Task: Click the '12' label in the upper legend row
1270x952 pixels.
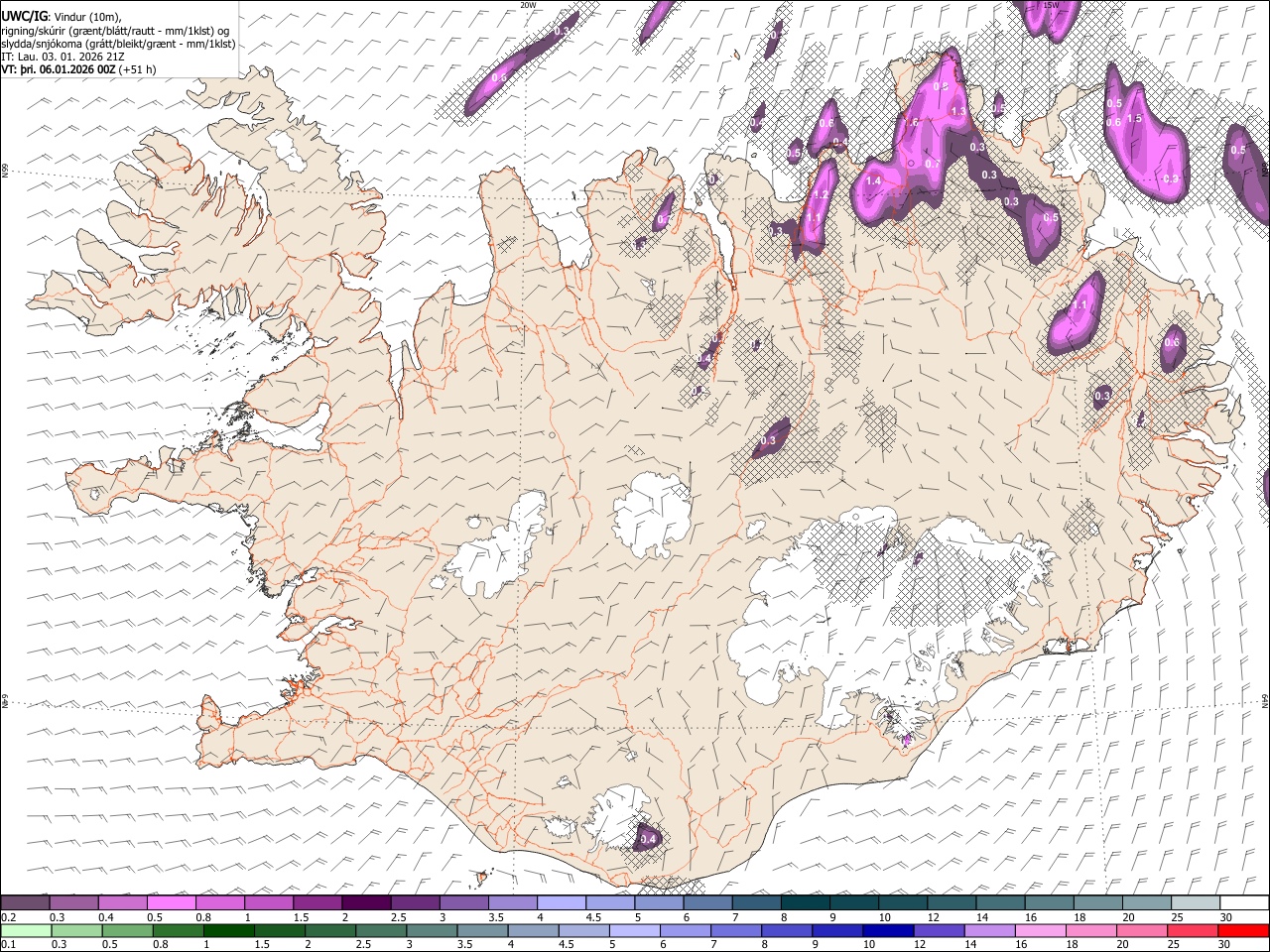Action: pyautogui.click(x=934, y=917)
